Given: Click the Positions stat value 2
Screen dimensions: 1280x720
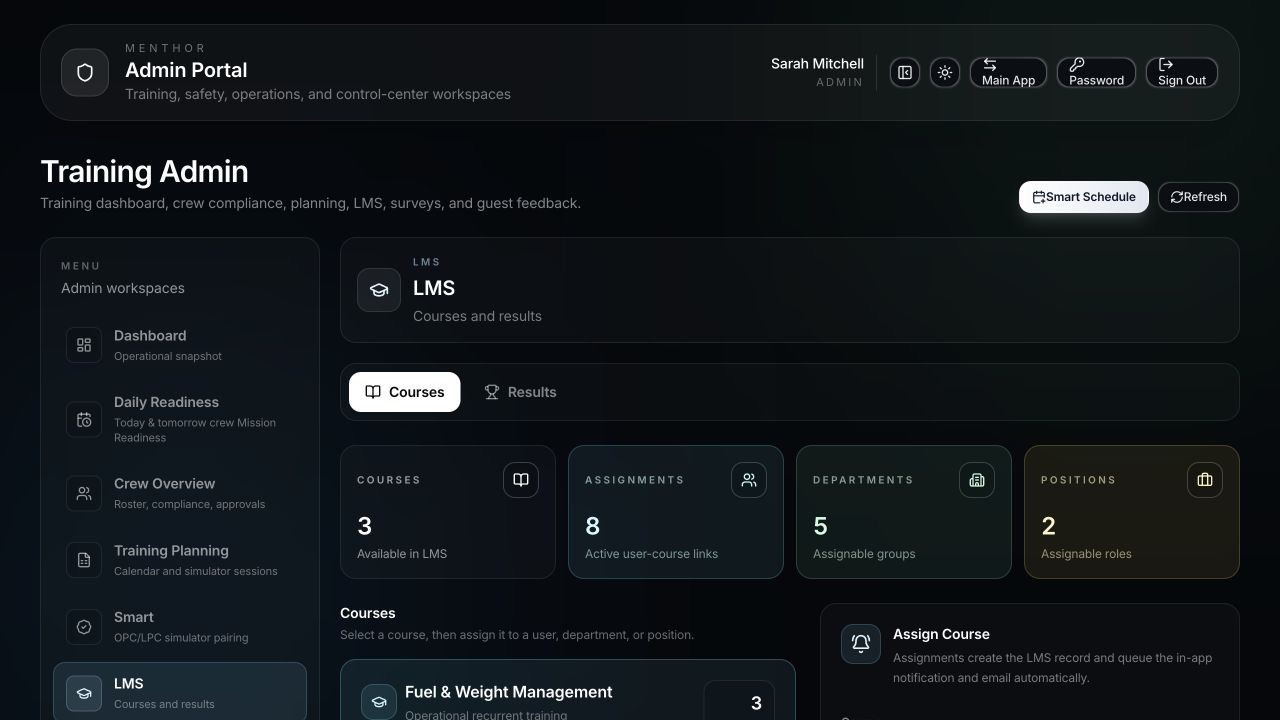Looking at the screenshot, I should [1049, 526].
